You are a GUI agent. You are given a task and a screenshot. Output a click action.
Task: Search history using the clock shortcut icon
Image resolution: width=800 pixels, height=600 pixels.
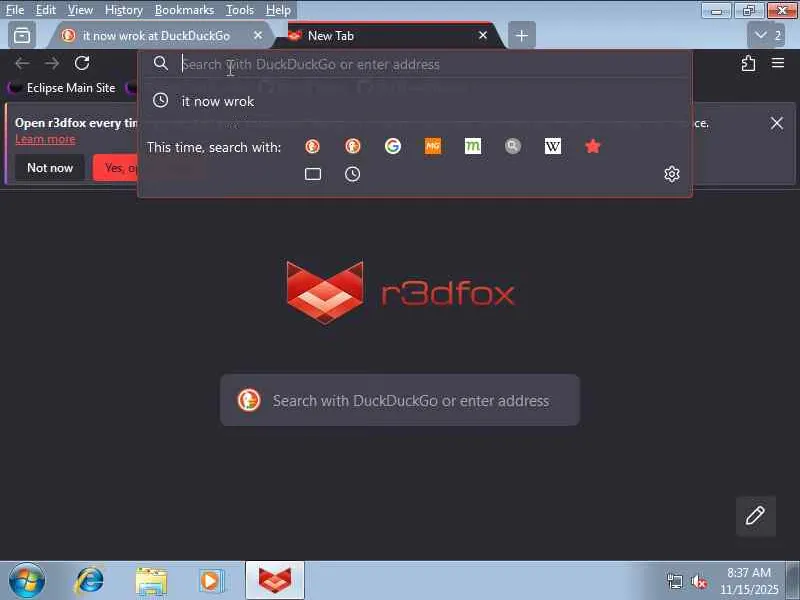[x=352, y=174]
